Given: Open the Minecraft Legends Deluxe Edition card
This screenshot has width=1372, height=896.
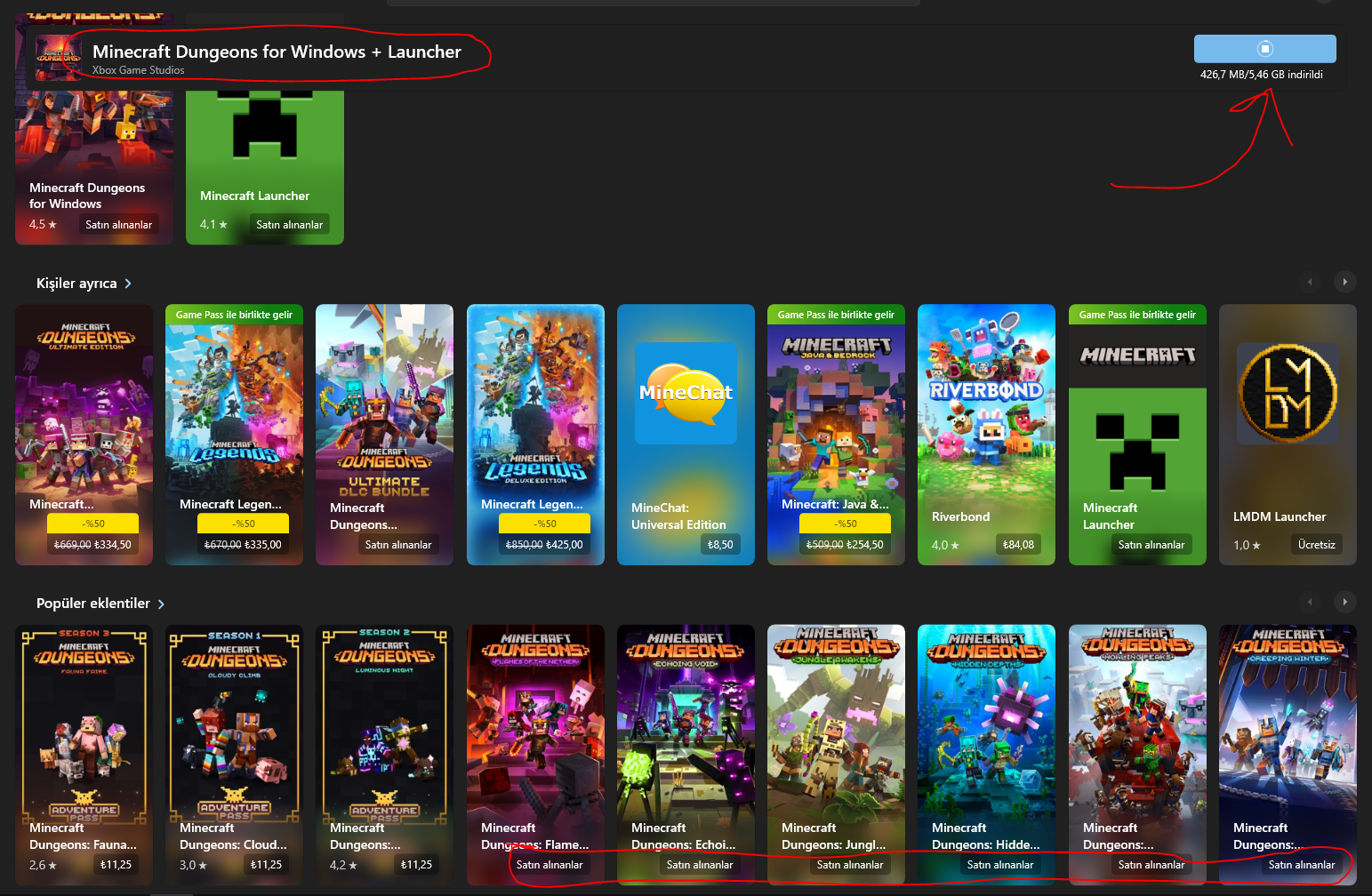Looking at the screenshot, I should (x=535, y=435).
